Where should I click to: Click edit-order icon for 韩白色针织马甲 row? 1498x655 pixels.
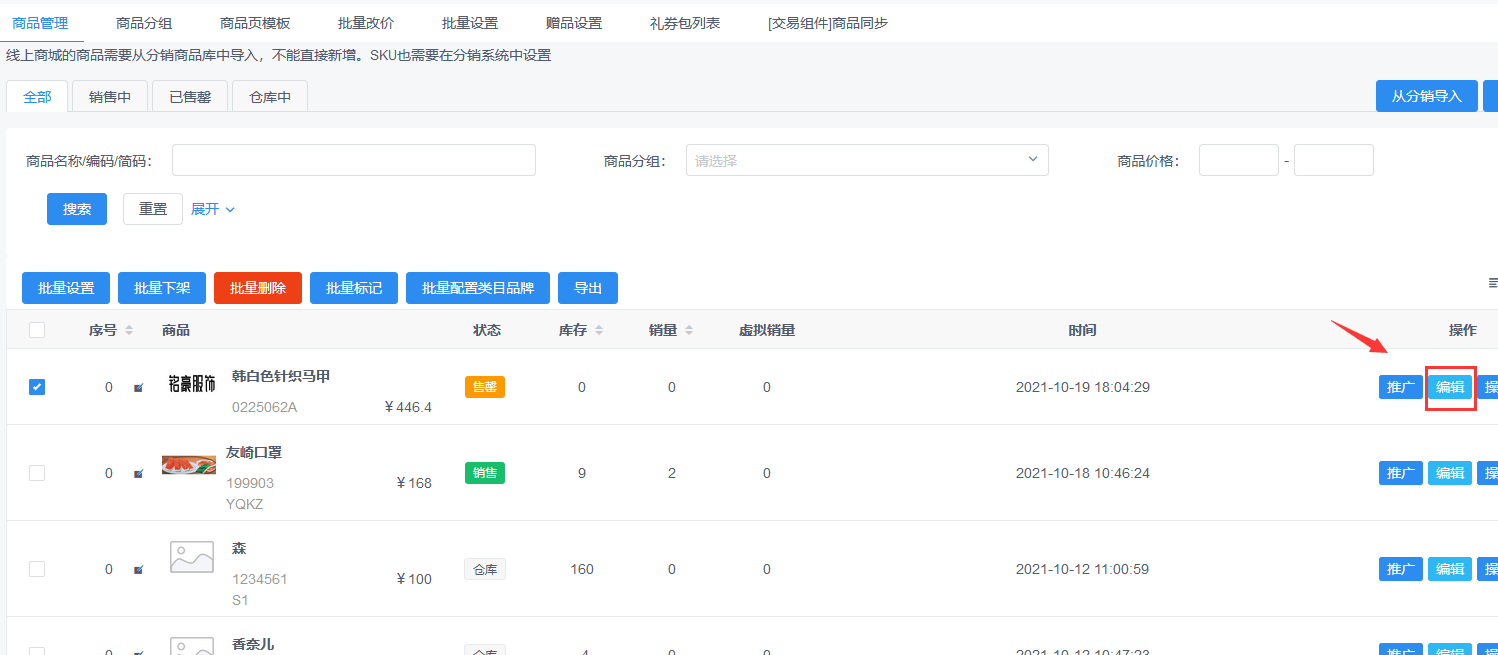click(x=139, y=388)
